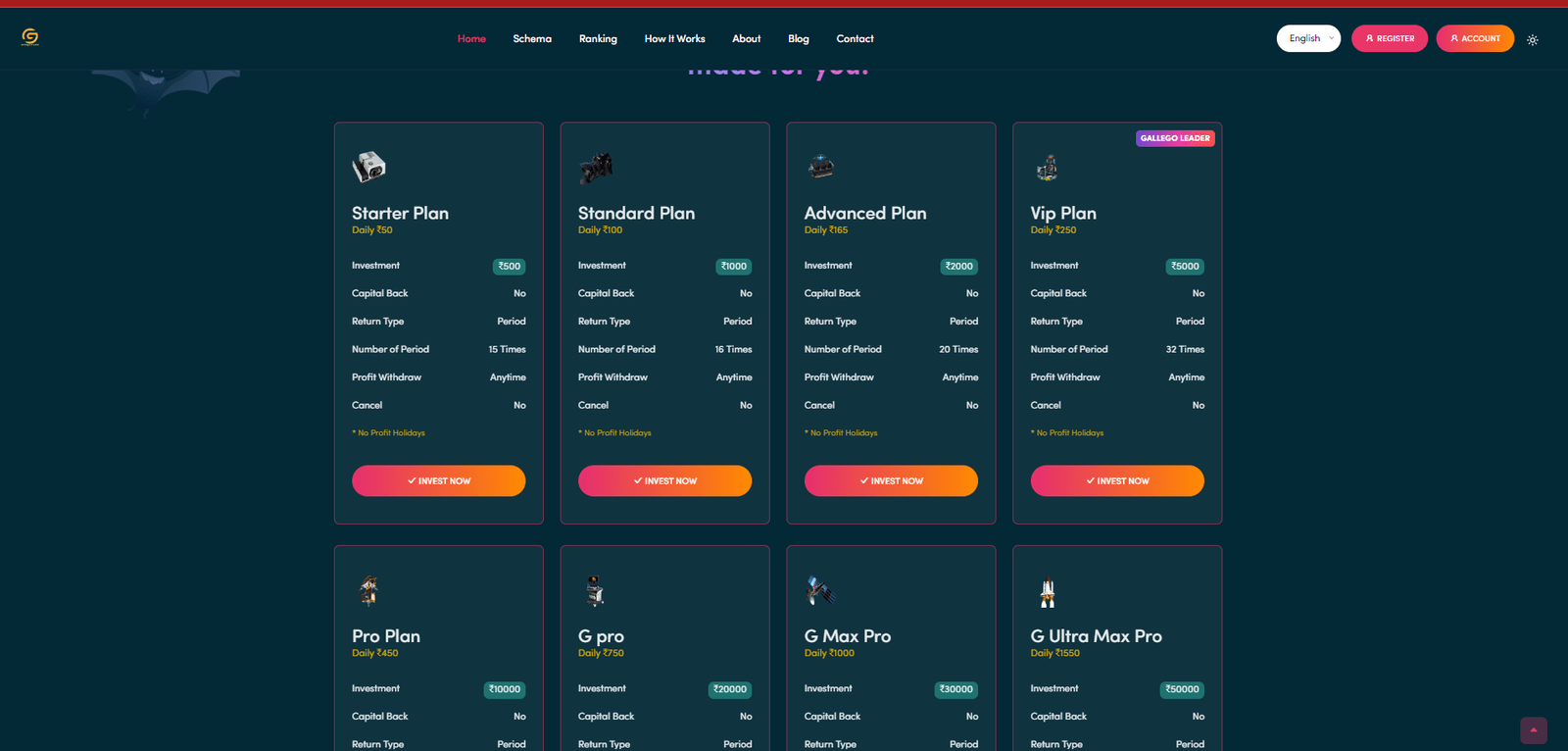Open the Account button
This screenshot has height=751, width=1568.
1474,38
